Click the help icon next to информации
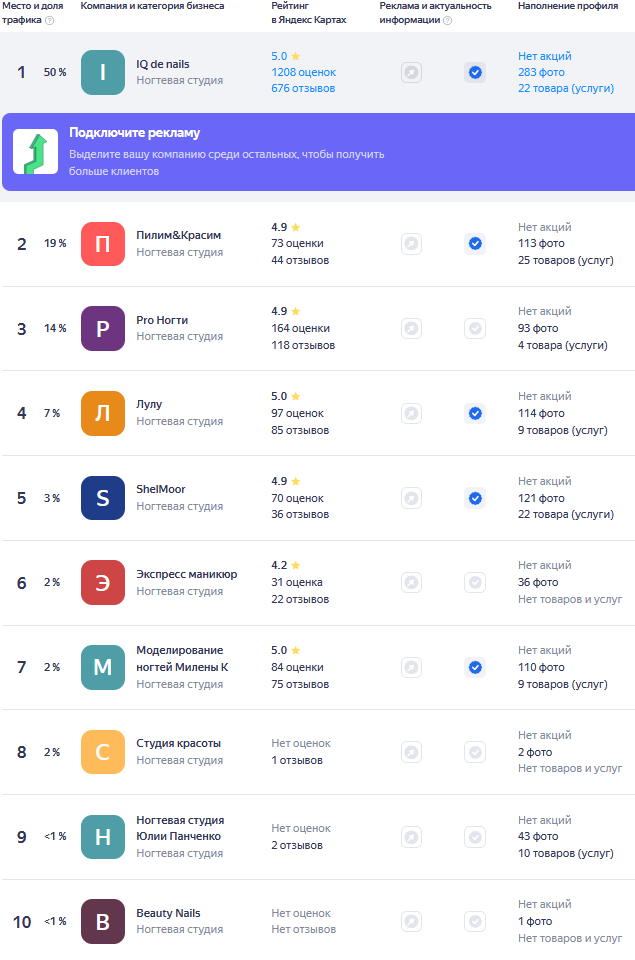 click(448, 20)
